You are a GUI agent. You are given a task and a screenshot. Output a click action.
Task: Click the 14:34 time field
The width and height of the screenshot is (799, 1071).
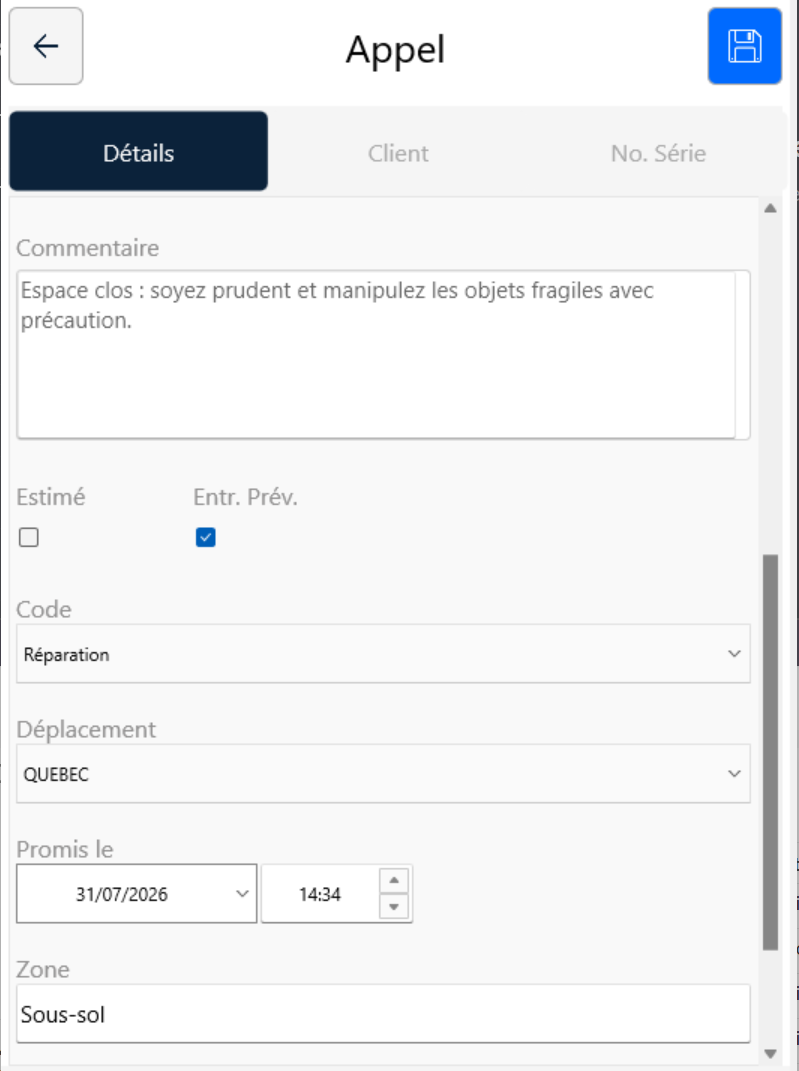pyautogui.click(x=320, y=894)
